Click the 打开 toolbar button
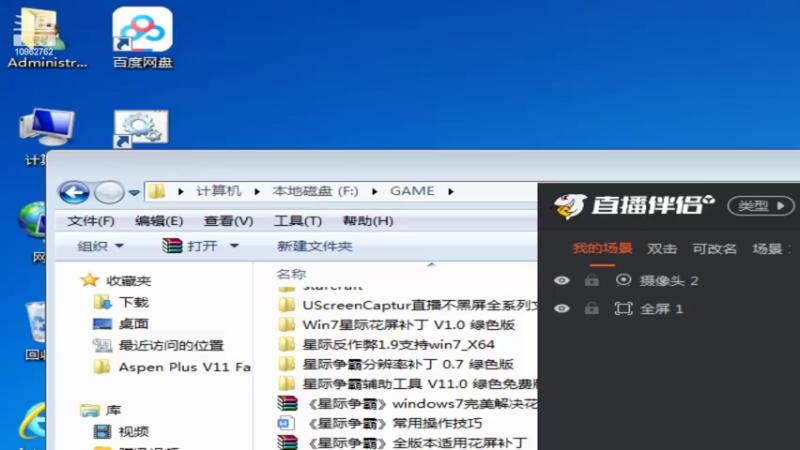The width and height of the screenshot is (800, 450). pyautogui.click(x=190, y=246)
